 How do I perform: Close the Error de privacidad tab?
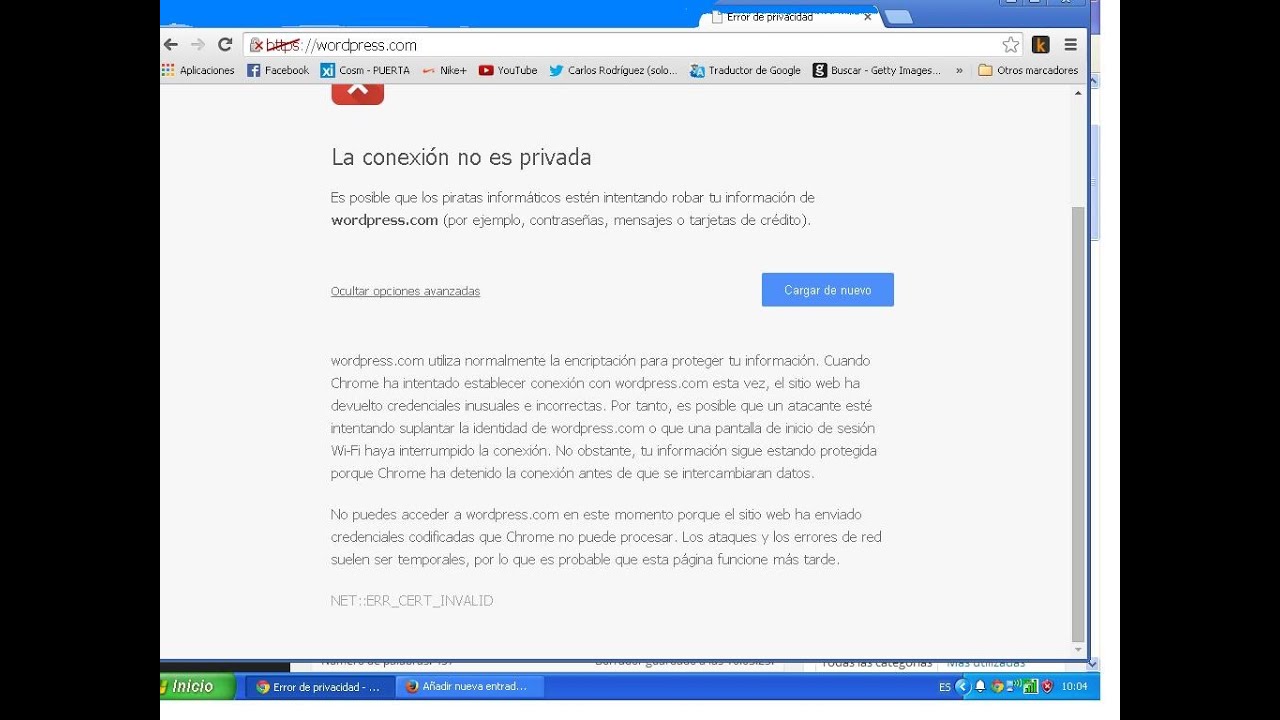coord(867,17)
